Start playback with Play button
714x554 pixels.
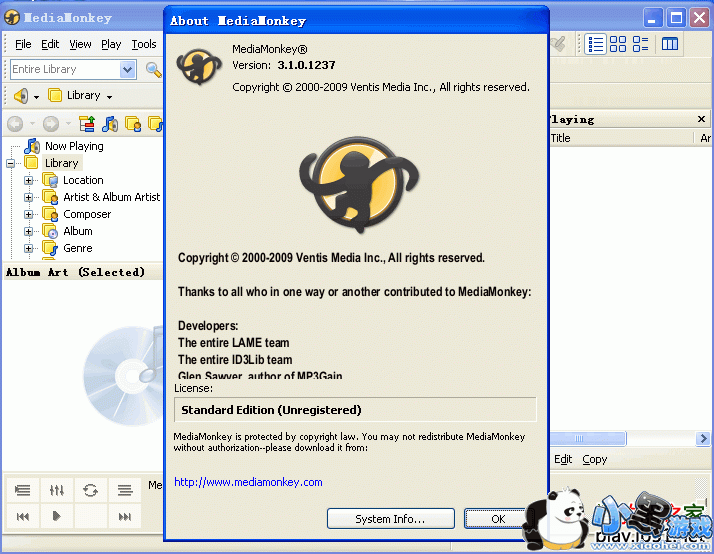pos(56,516)
